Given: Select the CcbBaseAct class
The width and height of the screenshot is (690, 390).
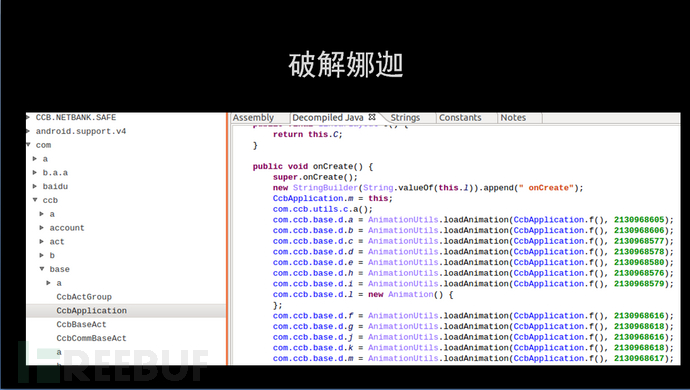Looking at the screenshot, I should (x=81, y=324).
